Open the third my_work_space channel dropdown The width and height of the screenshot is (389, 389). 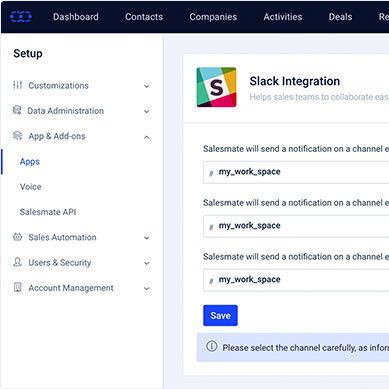[x=296, y=280]
